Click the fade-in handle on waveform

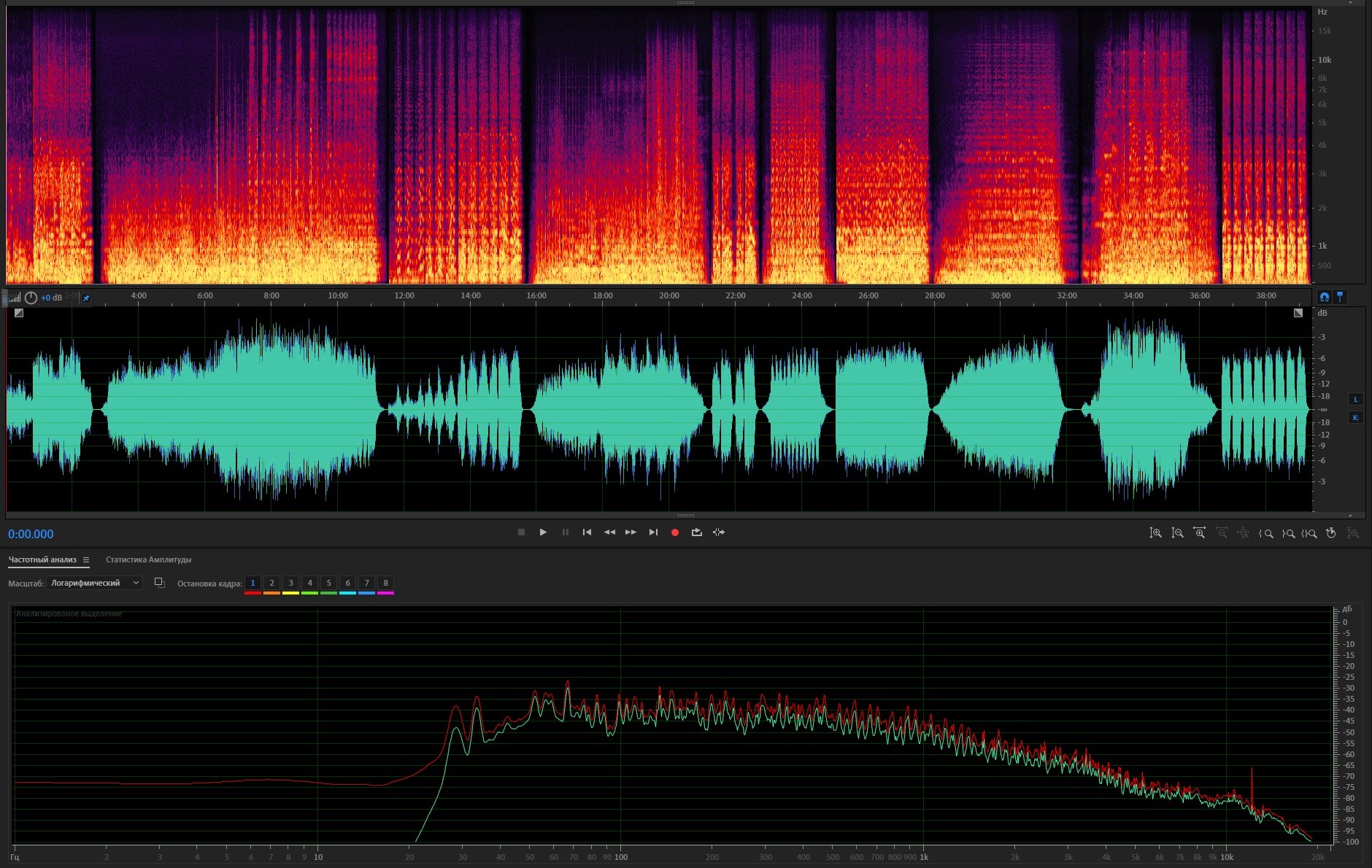pos(19,313)
